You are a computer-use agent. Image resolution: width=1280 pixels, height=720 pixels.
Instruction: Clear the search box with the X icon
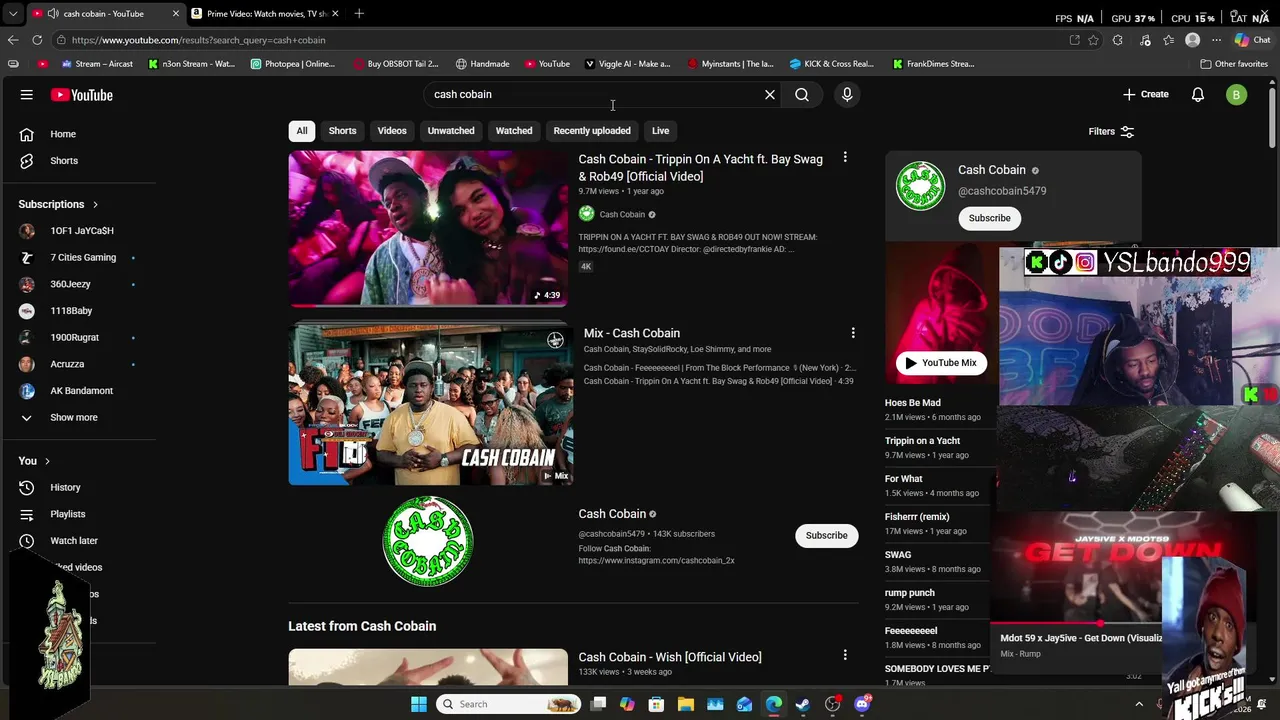coord(770,95)
